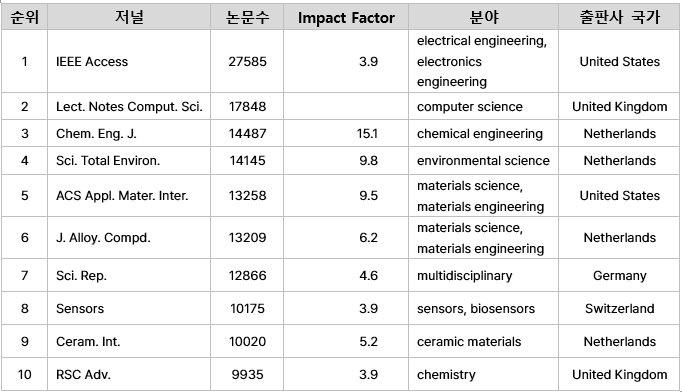Screen dimensions: 682x392
Task: Click the 분야 column header
Action: point(483,17)
